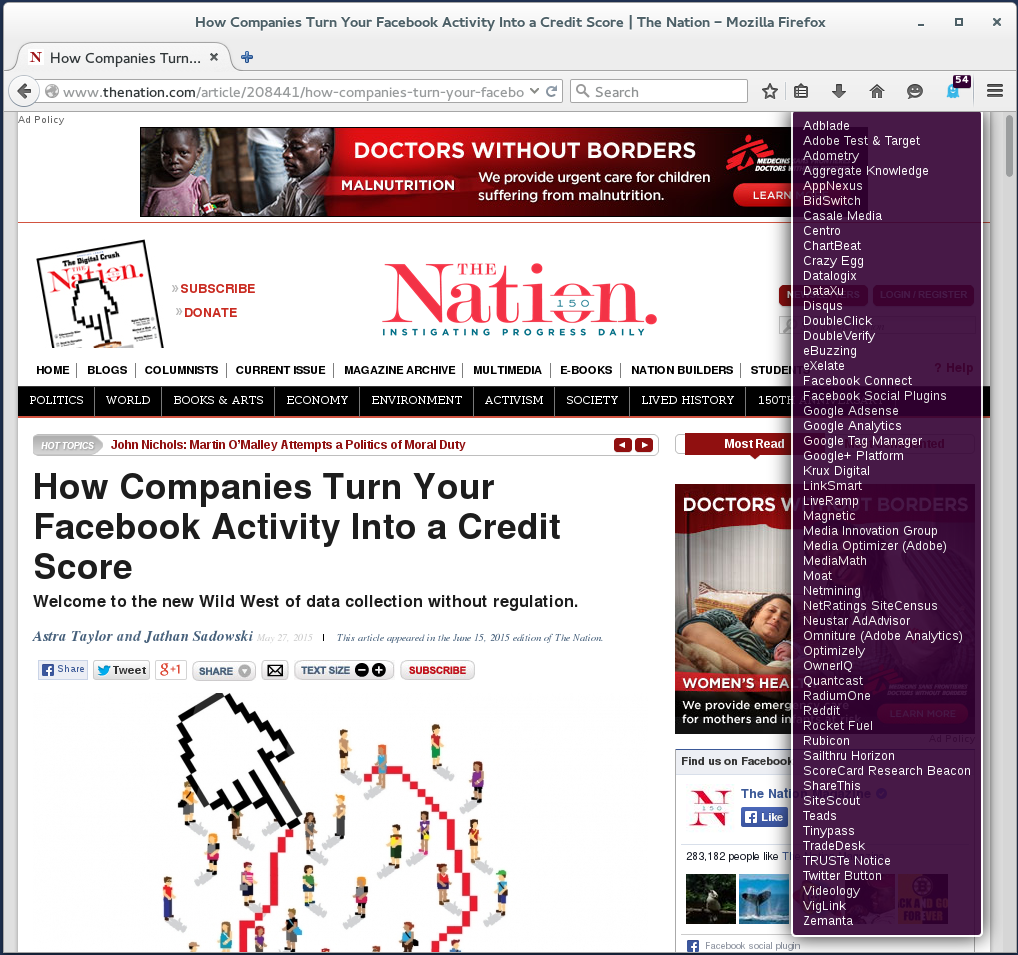
Task: Click the magazine cover thumbnail
Action: pyautogui.click(x=100, y=294)
